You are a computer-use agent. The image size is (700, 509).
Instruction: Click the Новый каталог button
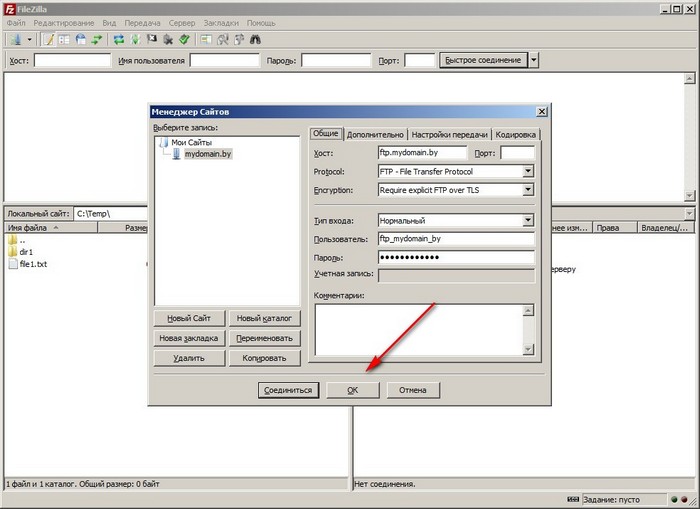[264, 318]
